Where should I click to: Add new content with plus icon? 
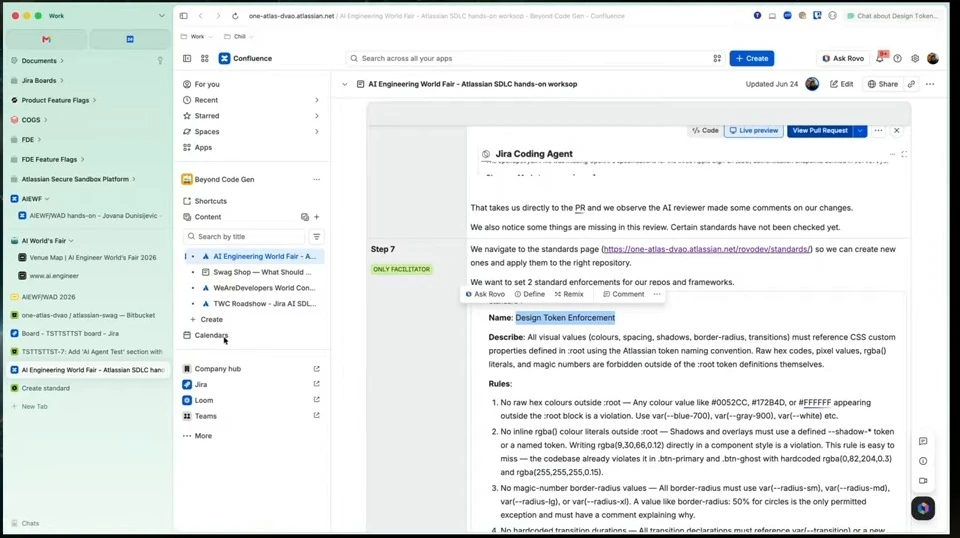coord(317,217)
